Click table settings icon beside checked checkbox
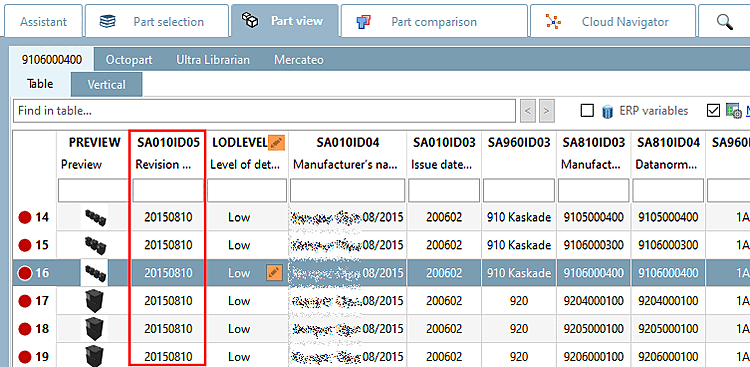The image size is (750, 367). [x=733, y=111]
